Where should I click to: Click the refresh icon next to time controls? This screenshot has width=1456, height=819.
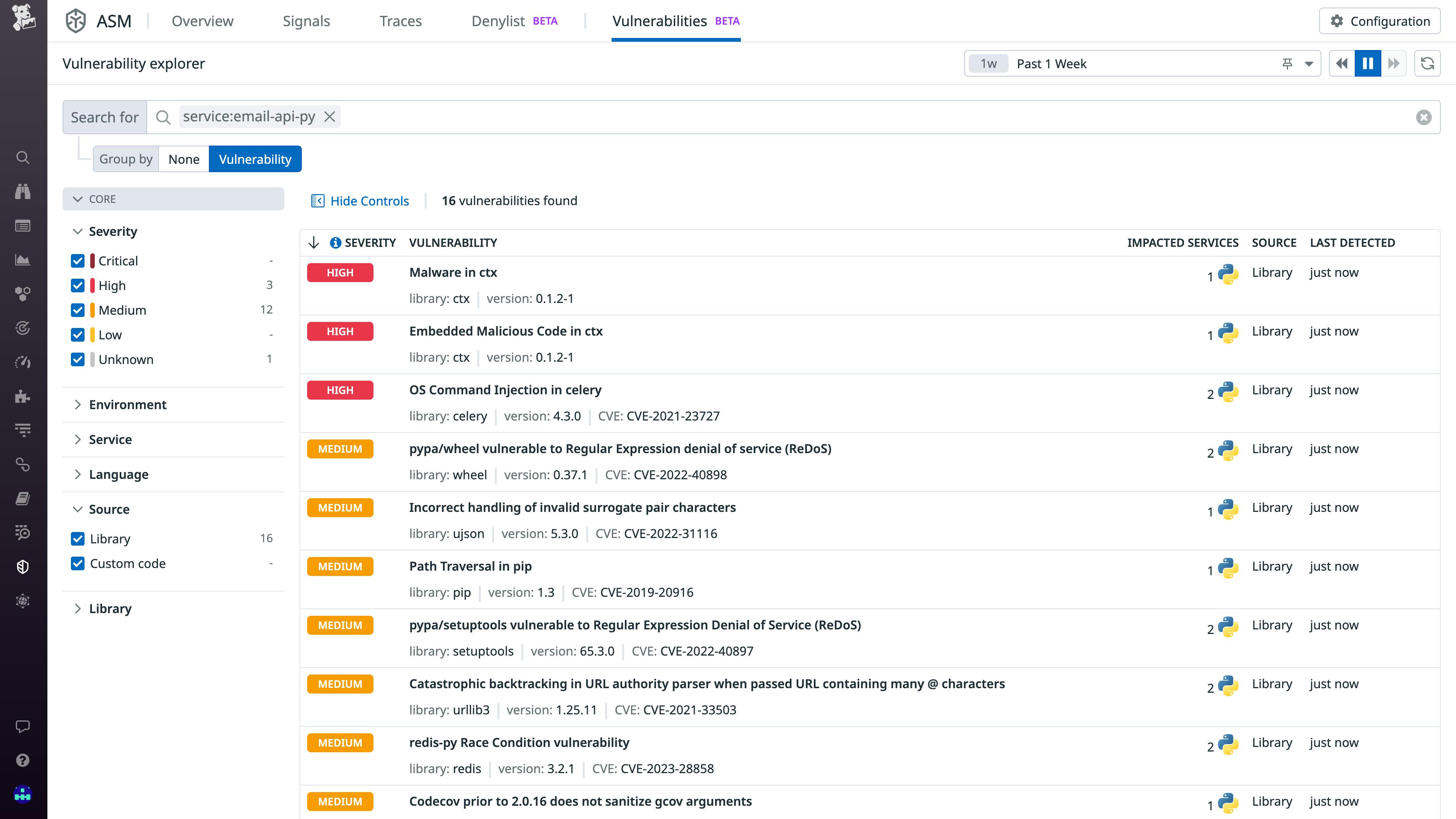point(1426,63)
